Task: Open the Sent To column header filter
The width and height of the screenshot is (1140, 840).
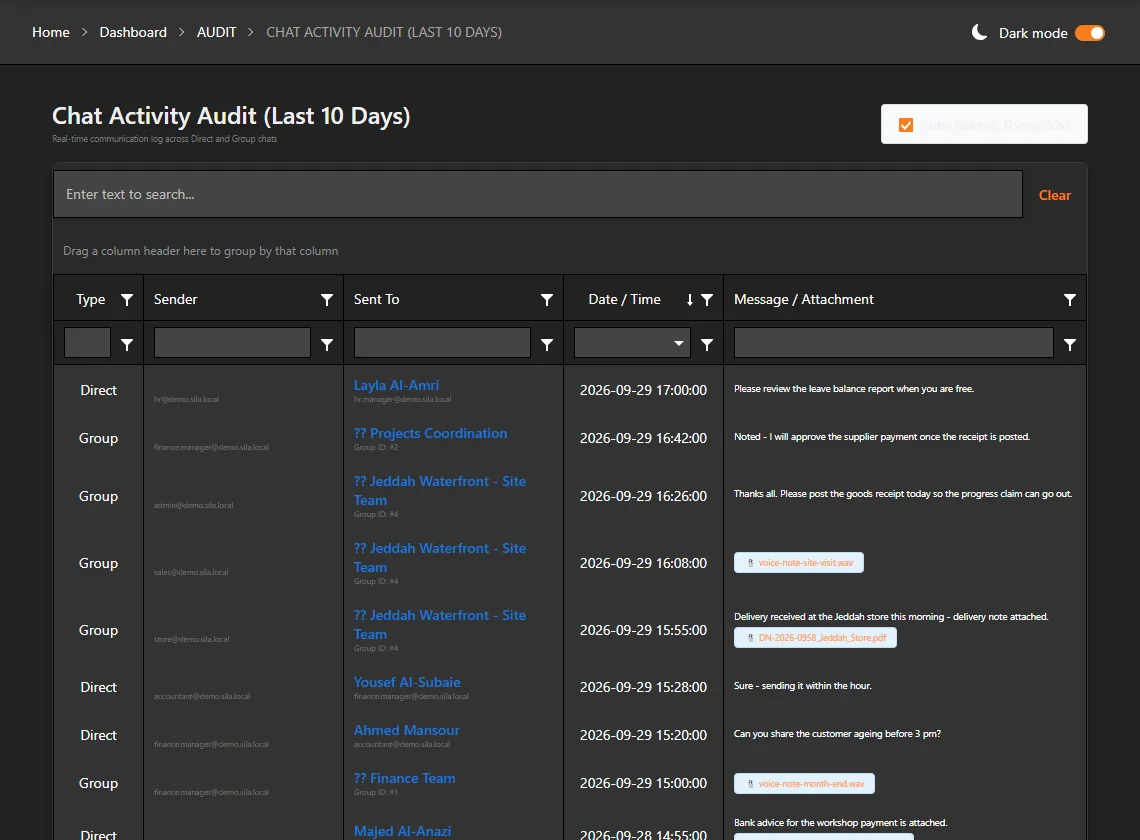Action: [547, 300]
